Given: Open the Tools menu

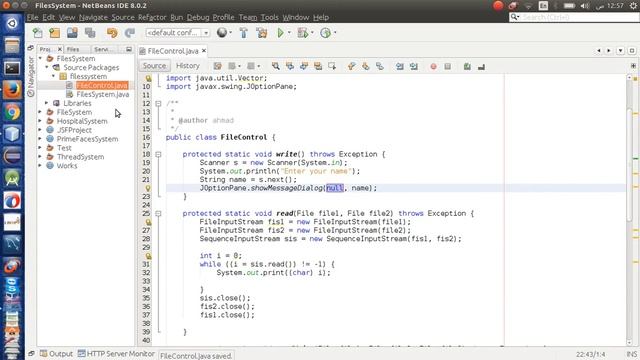Looking at the screenshot, I should 269,18.
